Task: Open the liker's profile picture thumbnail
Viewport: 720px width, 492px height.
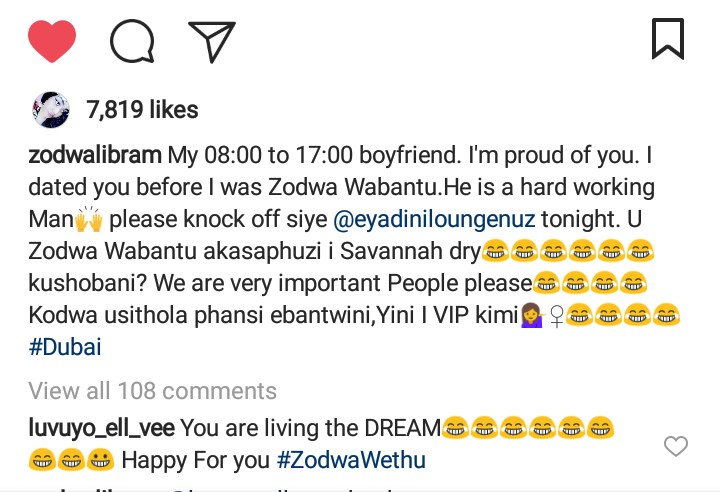Action: coord(51,109)
